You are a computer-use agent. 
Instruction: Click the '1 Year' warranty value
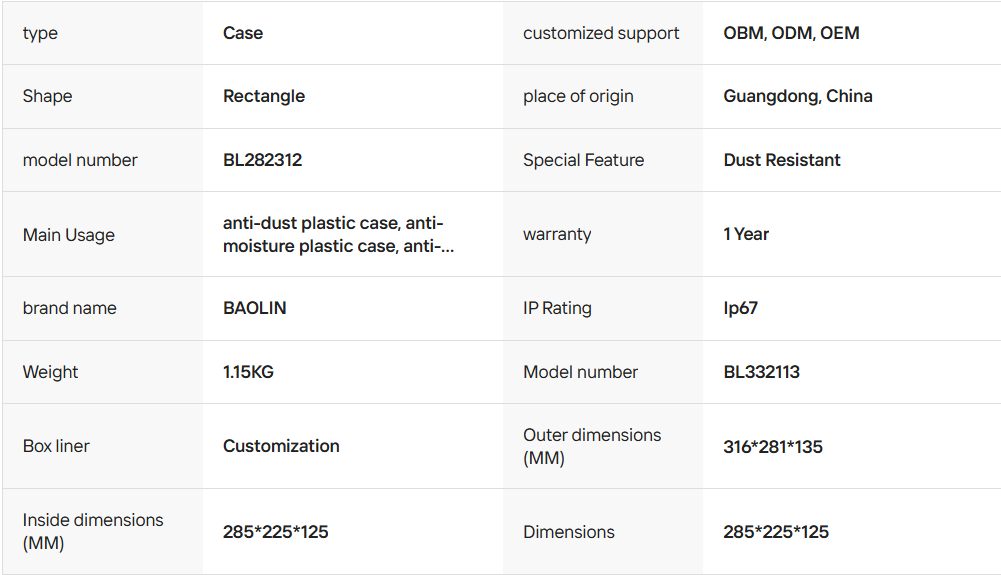point(746,234)
